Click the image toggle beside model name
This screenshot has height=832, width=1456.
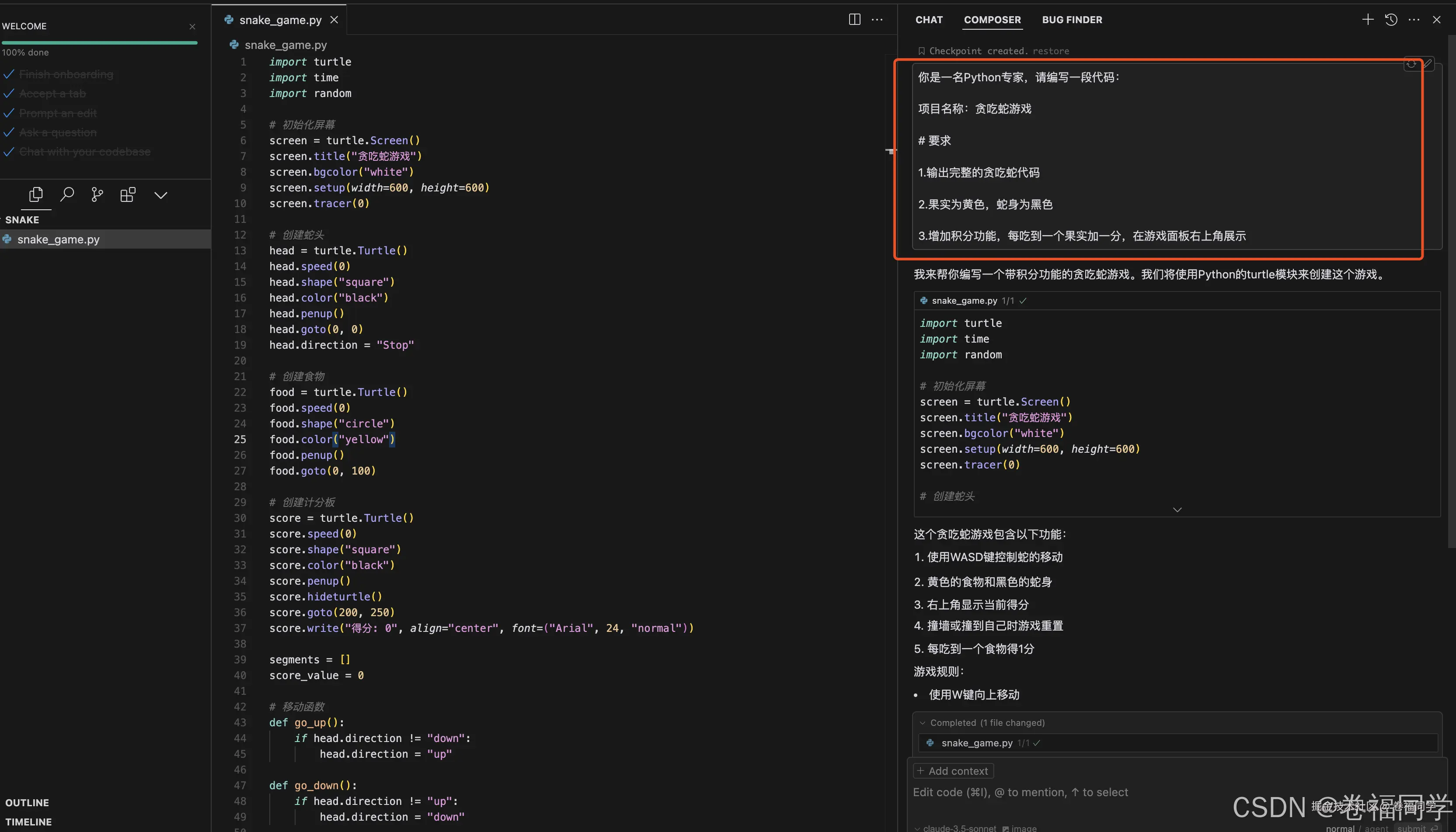(x=1019, y=828)
